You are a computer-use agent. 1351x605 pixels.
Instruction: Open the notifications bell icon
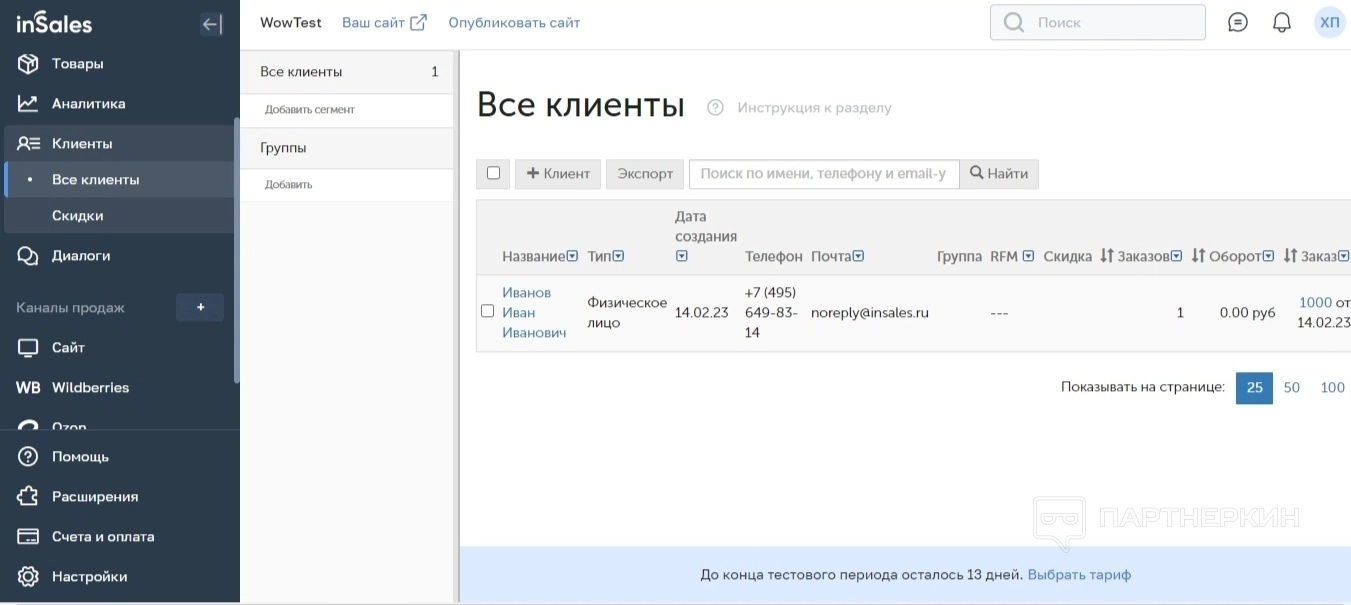coord(1281,22)
